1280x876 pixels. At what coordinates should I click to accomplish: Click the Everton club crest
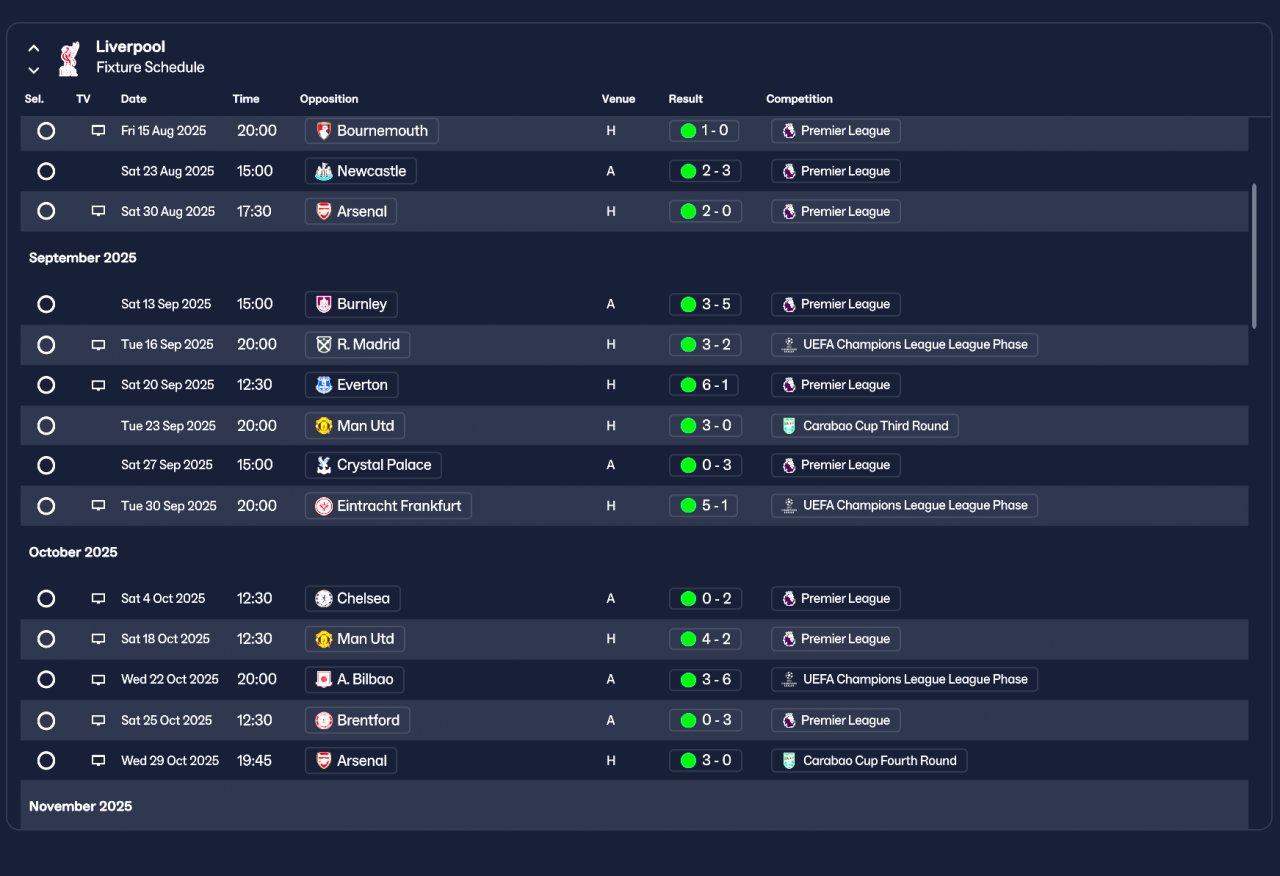pos(323,385)
